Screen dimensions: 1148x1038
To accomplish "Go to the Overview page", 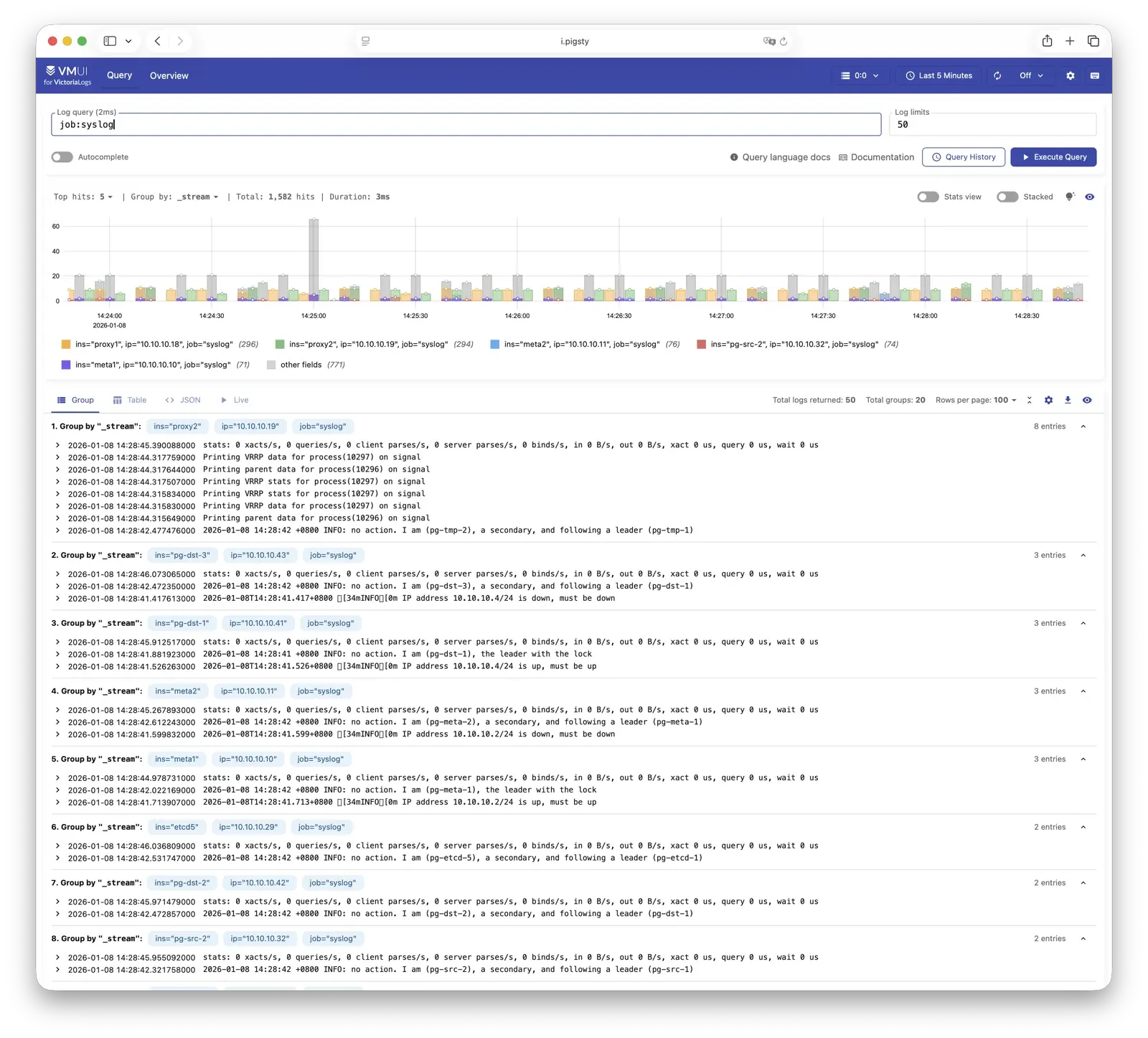I will [x=169, y=75].
